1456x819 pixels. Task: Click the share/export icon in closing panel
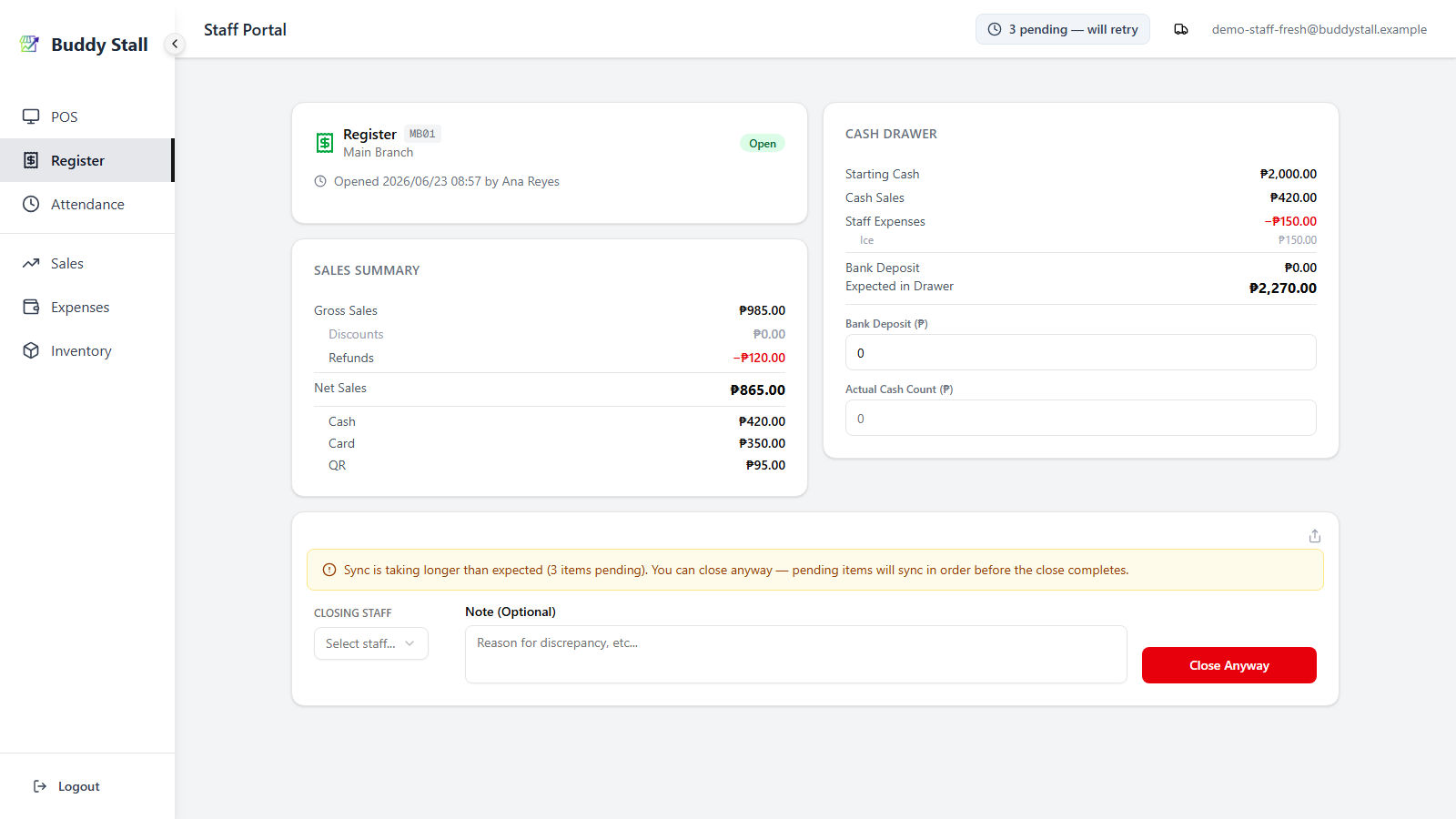click(x=1315, y=536)
